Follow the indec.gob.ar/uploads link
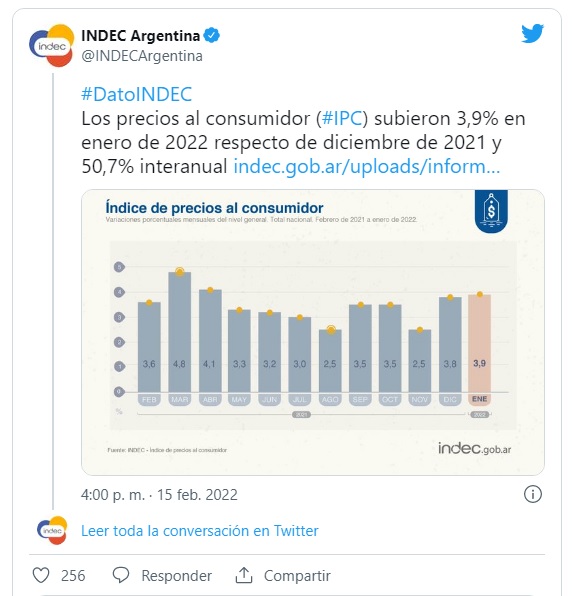 [x=366, y=166]
